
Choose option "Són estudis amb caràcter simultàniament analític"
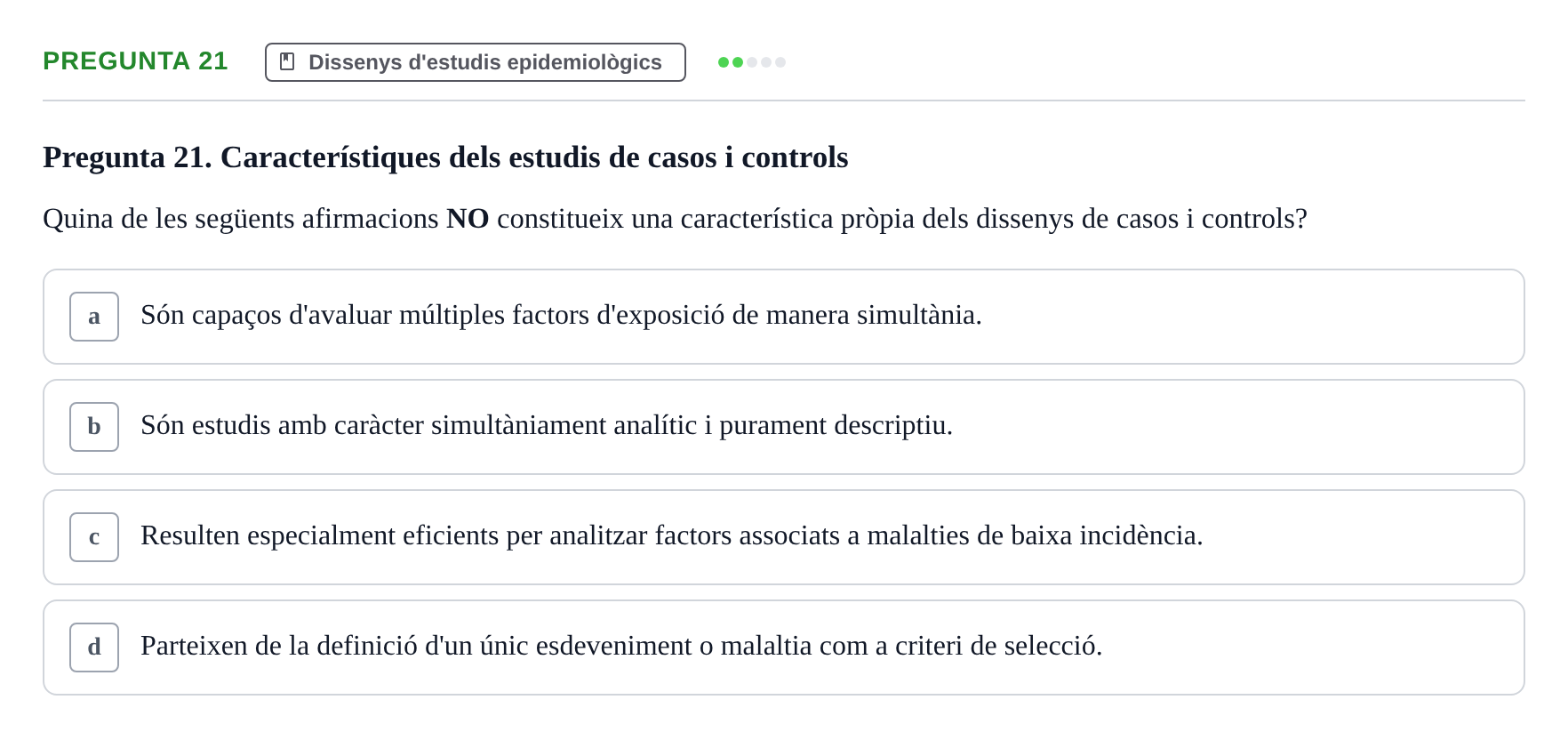point(784,427)
